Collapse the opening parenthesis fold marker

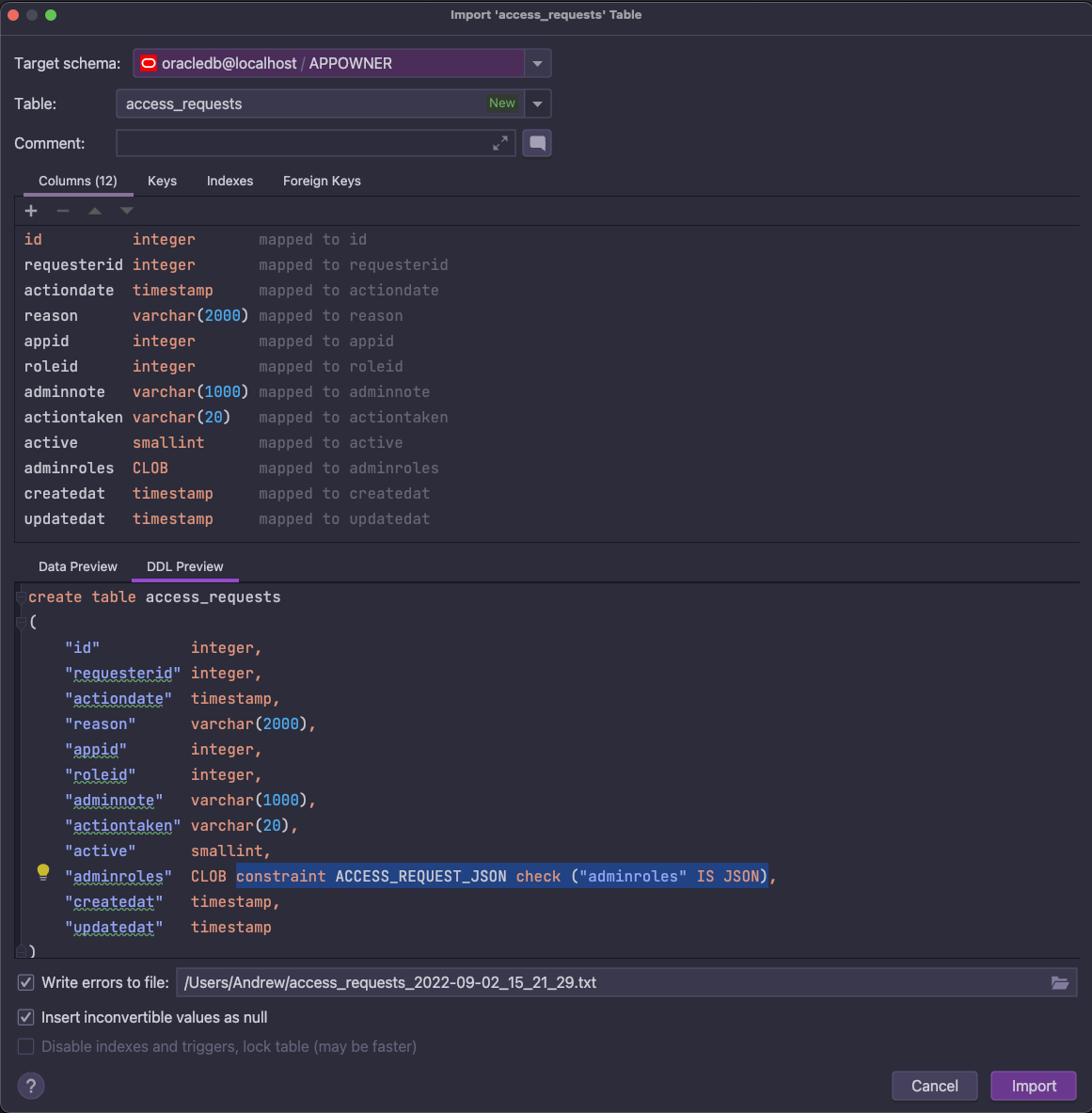pyautogui.click(x=22, y=623)
